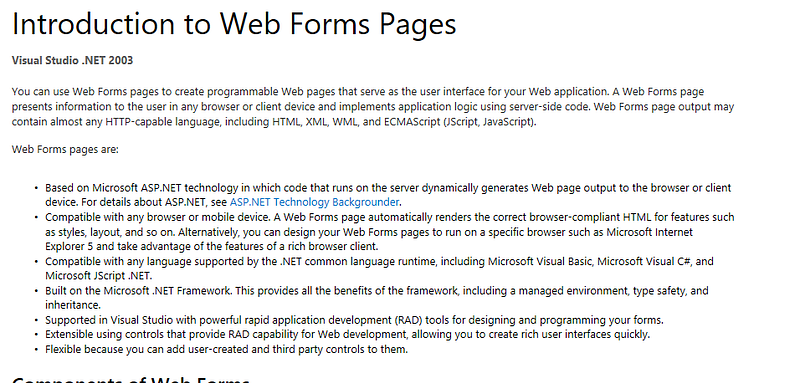This screenshot has height=383, width=800.
Task: Click the paragraph starting 'You can use Web Forms pages'
Action: pos(372,107)
